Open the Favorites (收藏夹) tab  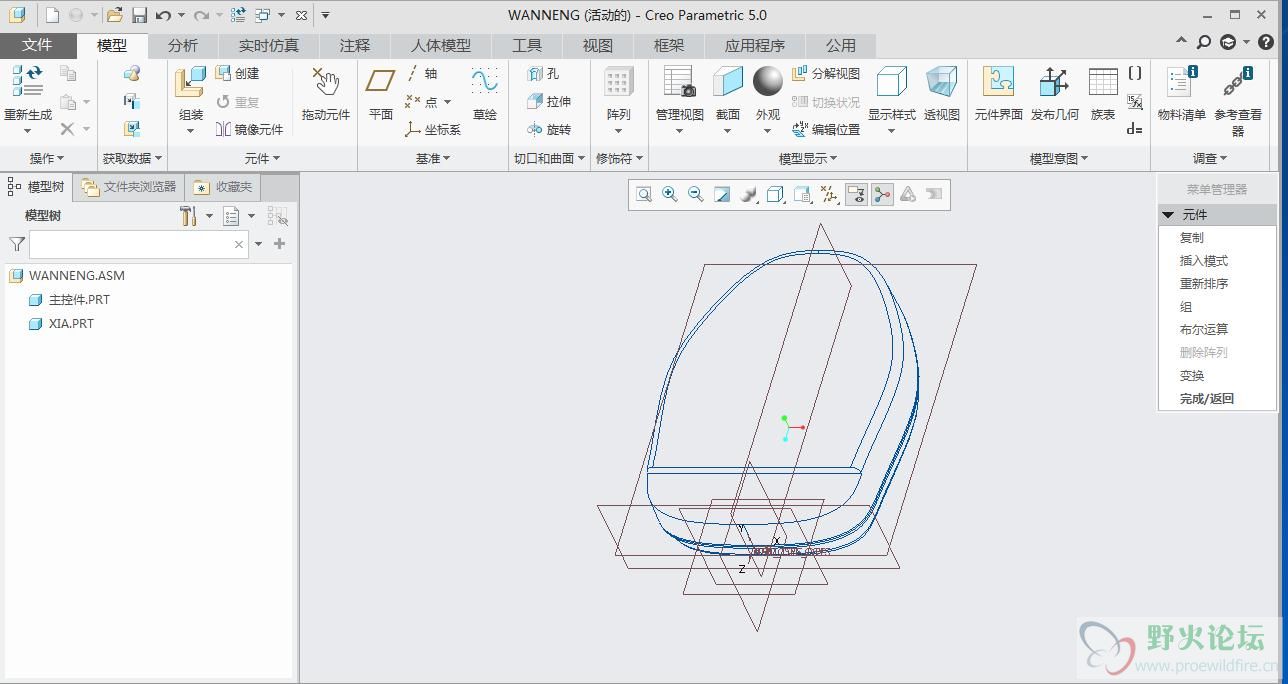(x=225, y=187)
